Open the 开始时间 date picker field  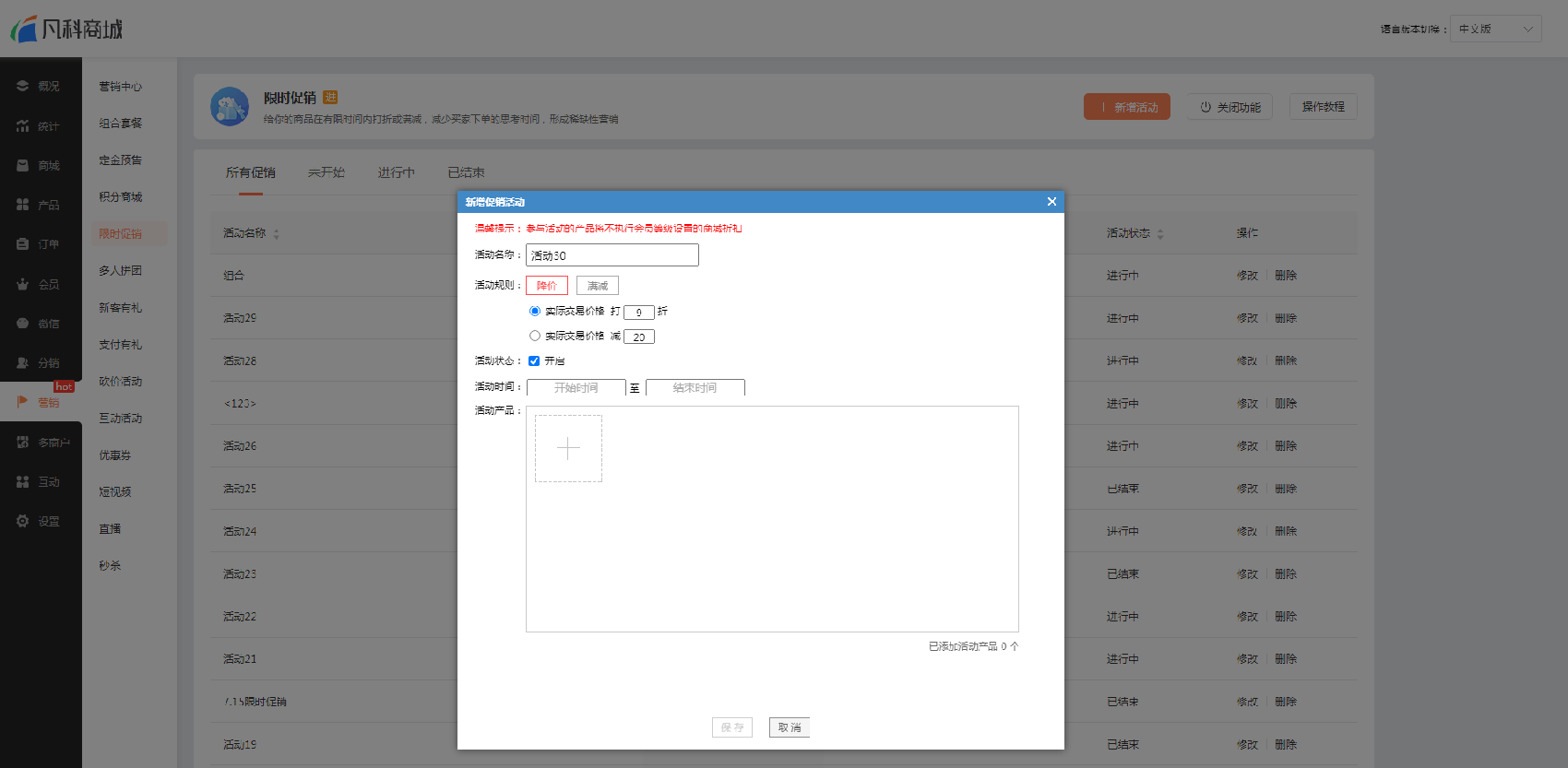(576, 388)
